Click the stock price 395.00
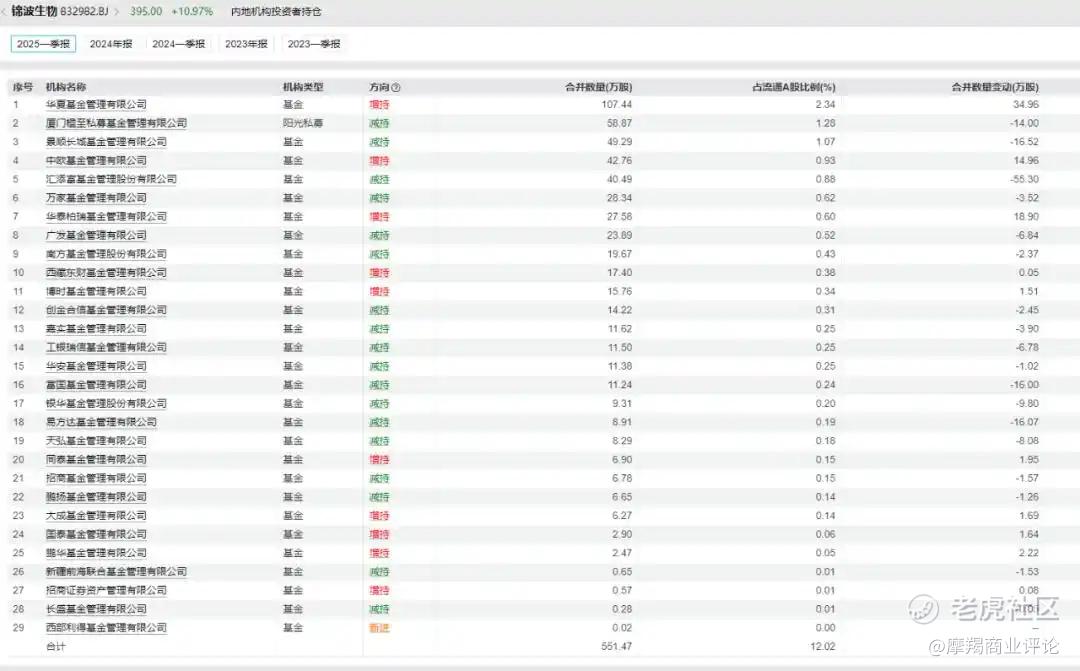 pos(146,12)
